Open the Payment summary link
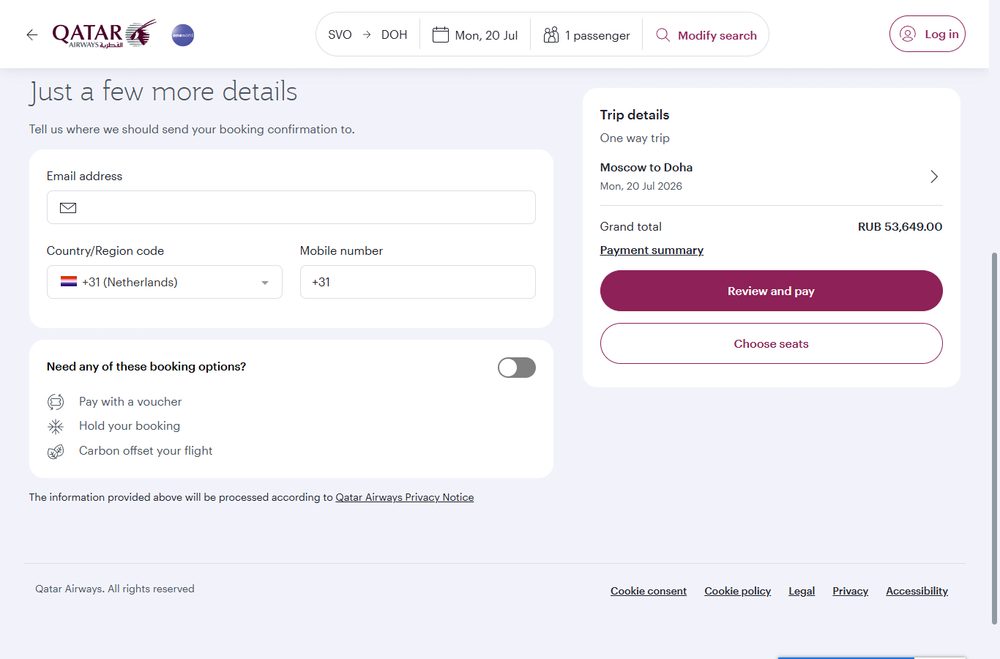The image size is (1000, 659). [652, 250]
